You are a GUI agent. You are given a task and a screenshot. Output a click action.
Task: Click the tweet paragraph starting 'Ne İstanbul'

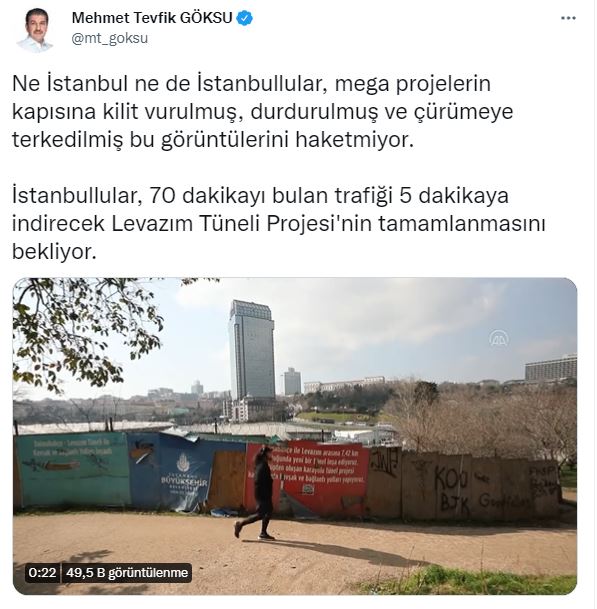coord(263,111)
